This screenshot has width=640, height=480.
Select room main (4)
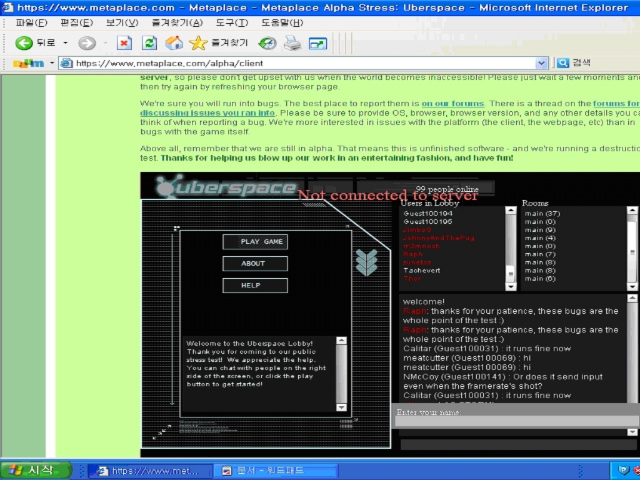point(540,238)
